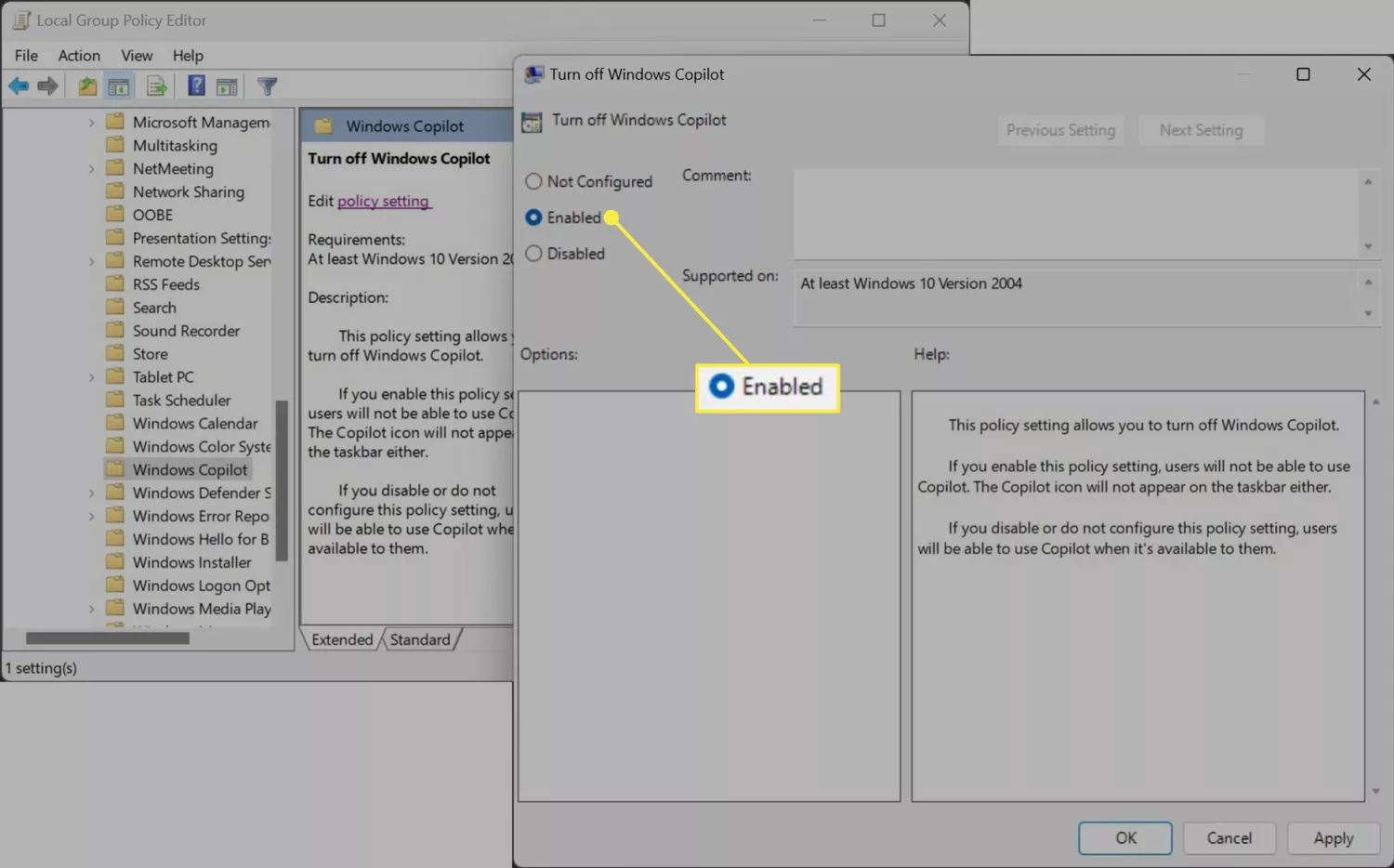The width and height of the screenshot is (1394, 868).
Task: Select Network Sharing in the tree
Action: tap(188, 192)
